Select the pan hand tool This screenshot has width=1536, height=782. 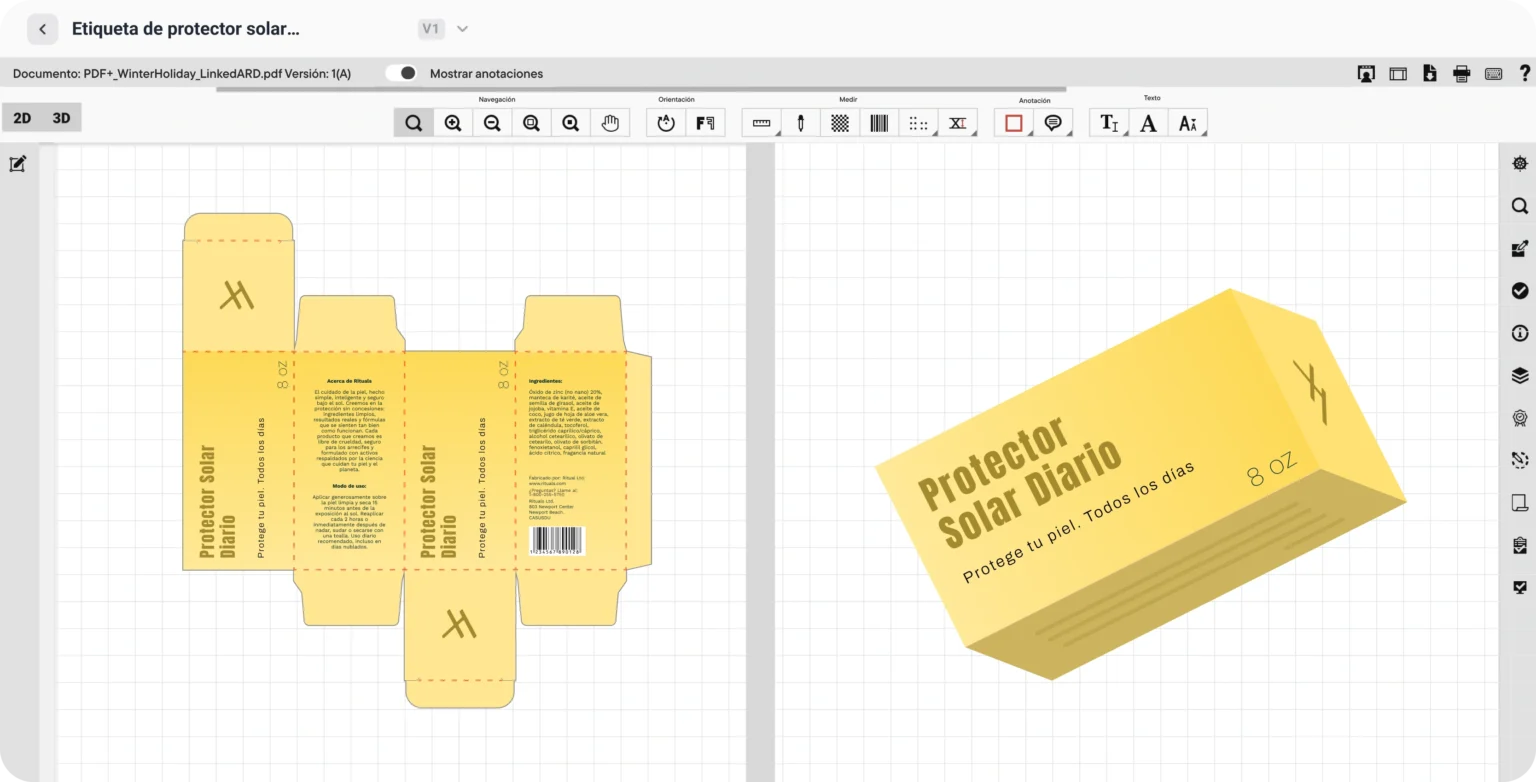pos(610,123)
